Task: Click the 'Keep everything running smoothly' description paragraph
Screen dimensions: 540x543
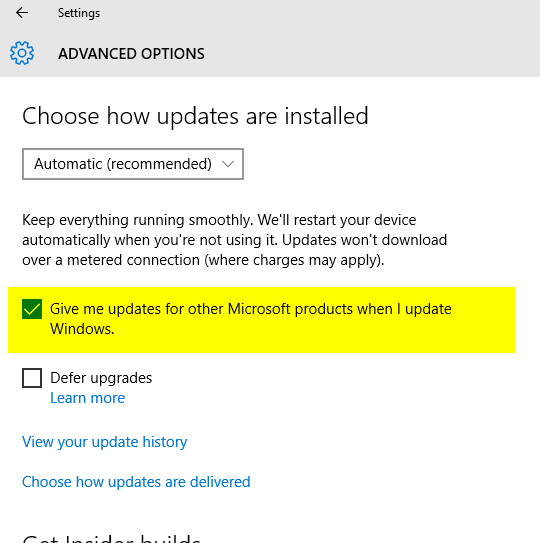Action: (234, 240)
